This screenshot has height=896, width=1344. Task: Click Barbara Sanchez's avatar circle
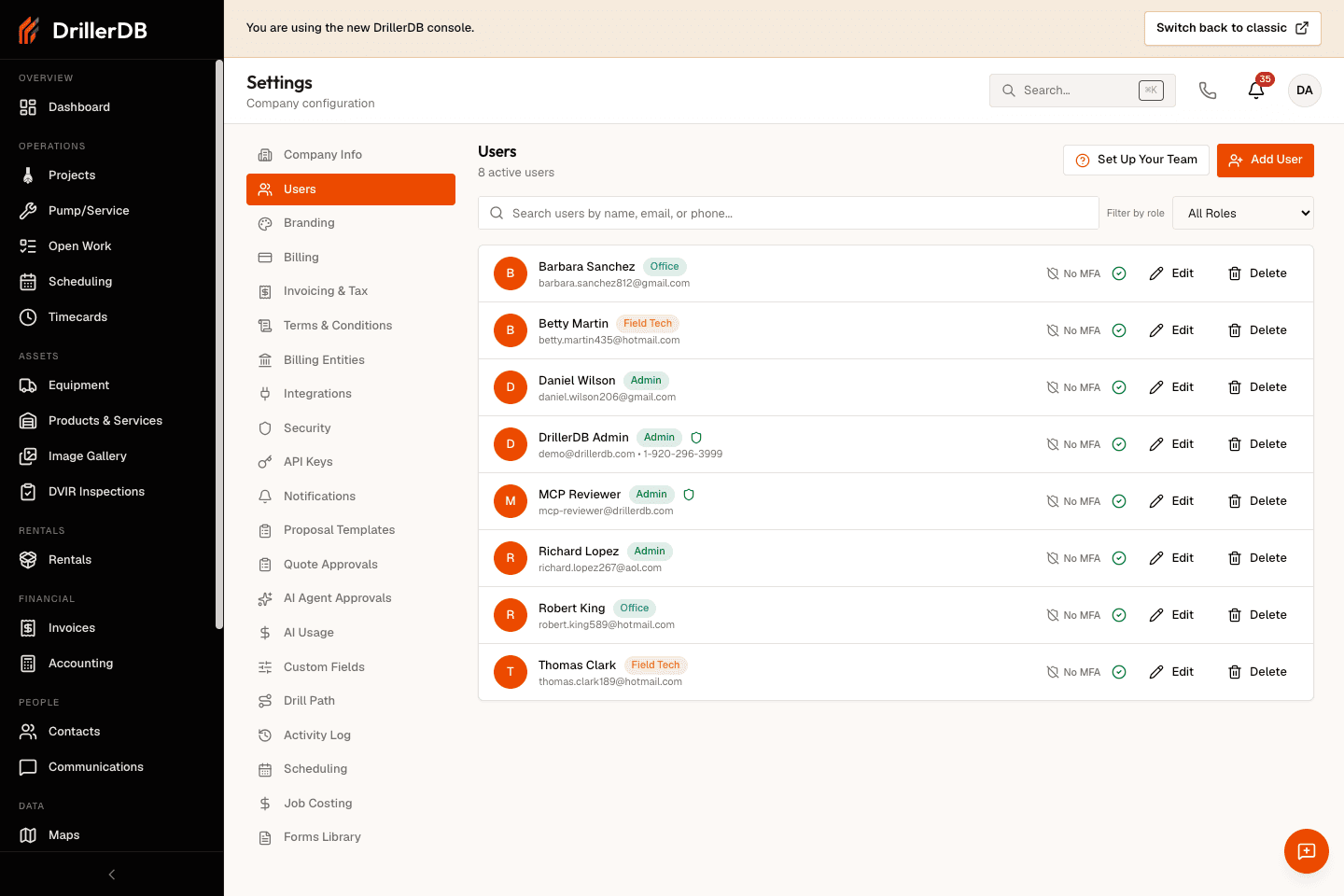pos(511,273)
